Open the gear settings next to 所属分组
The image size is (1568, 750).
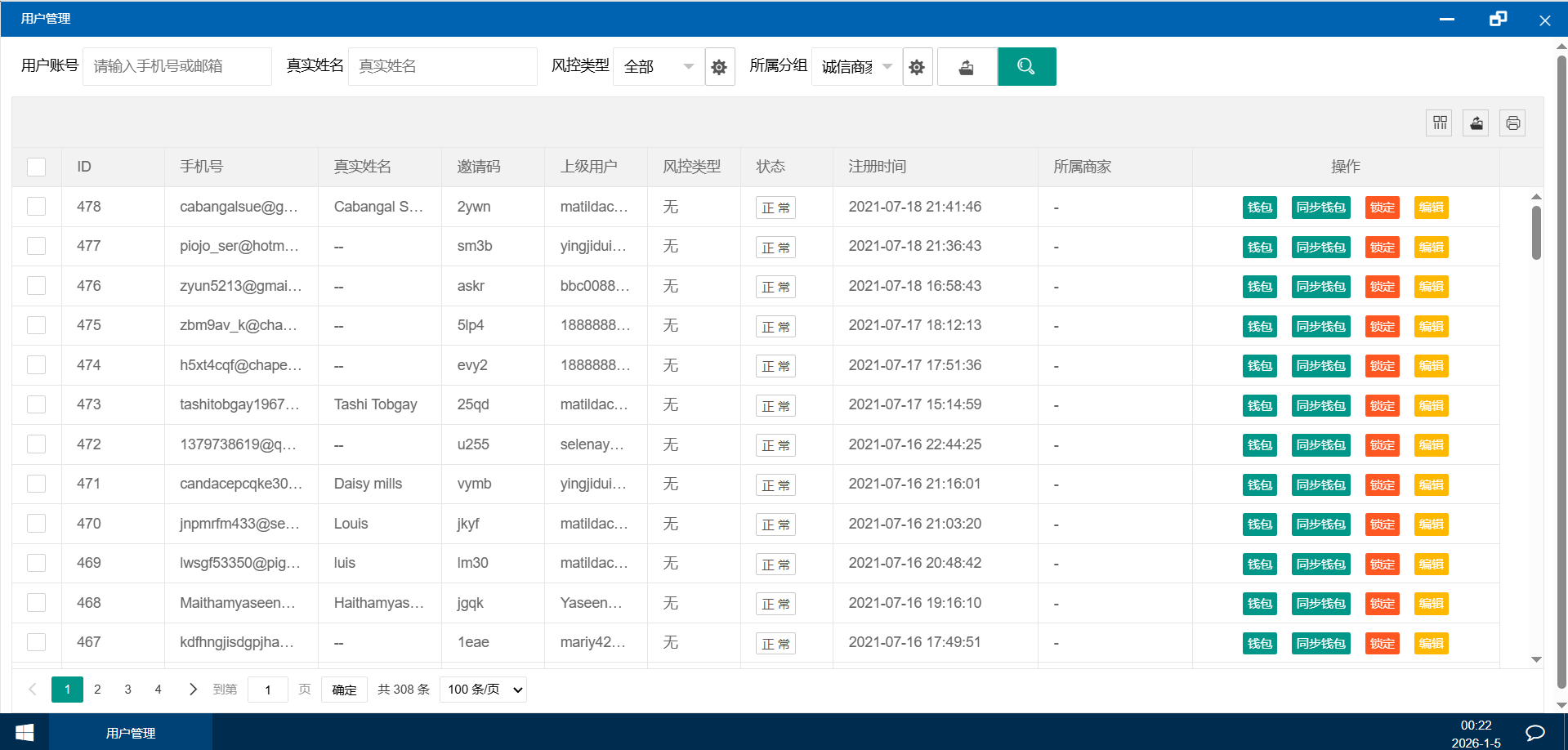tap(917, 67)
